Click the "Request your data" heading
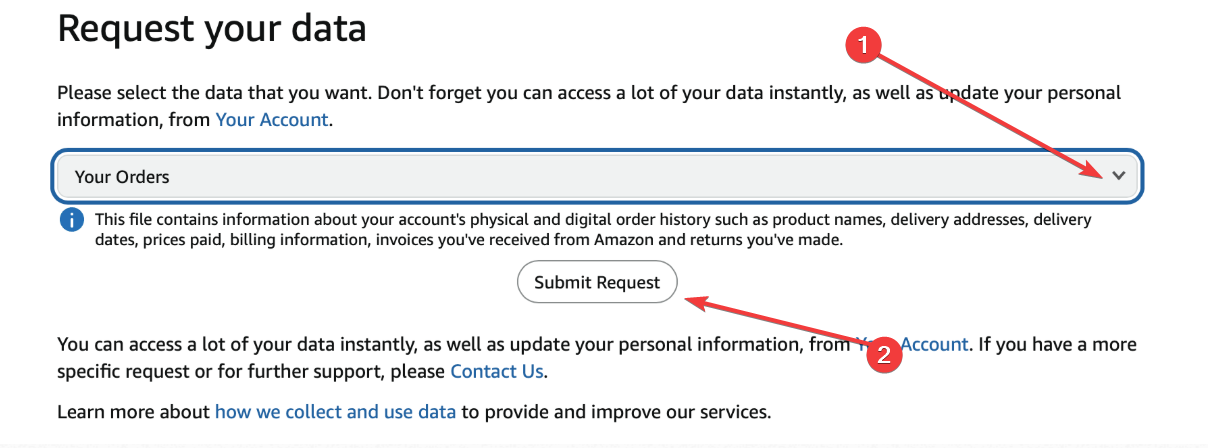 point(212,28)
